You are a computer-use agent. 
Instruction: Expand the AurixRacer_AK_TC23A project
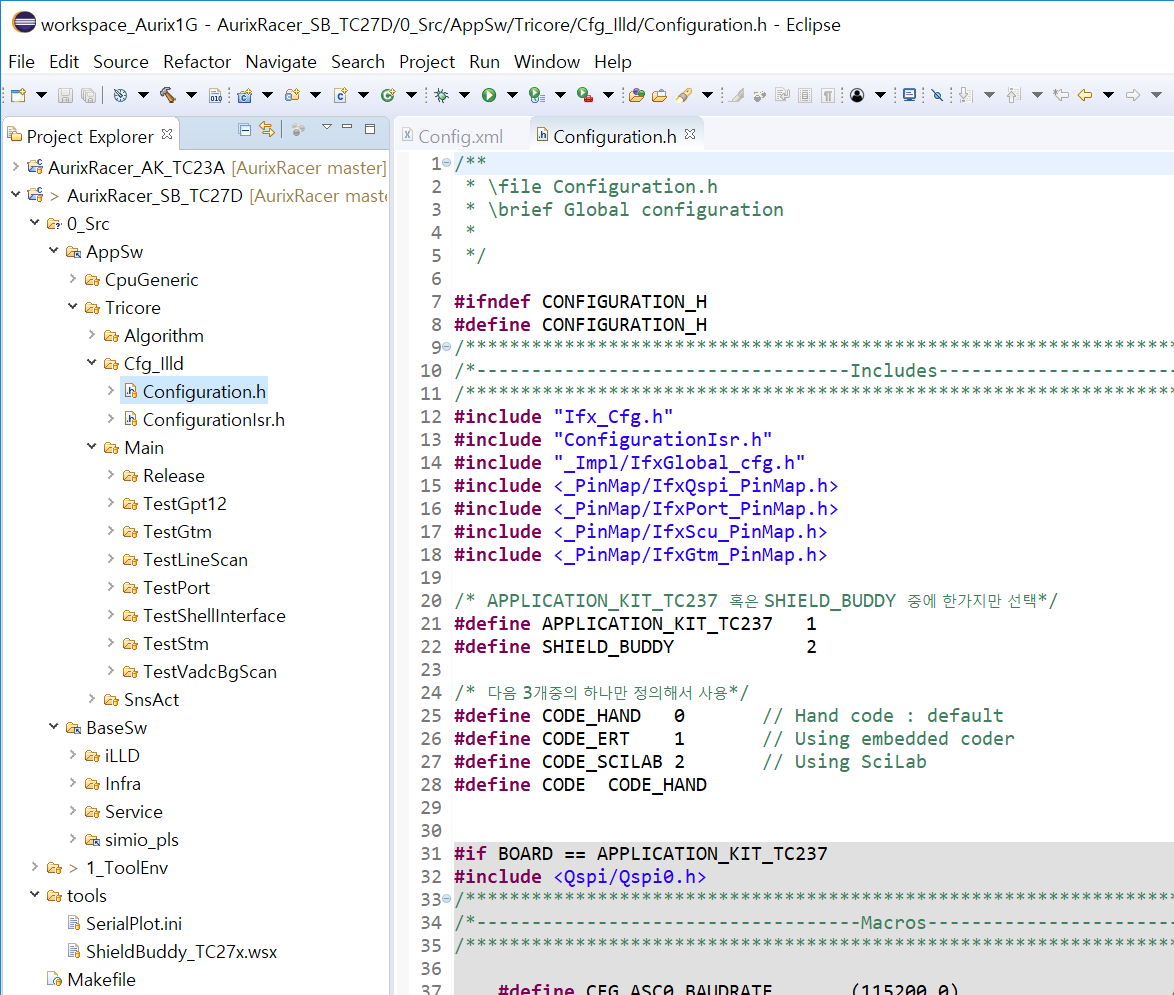(x=15, y=166)
